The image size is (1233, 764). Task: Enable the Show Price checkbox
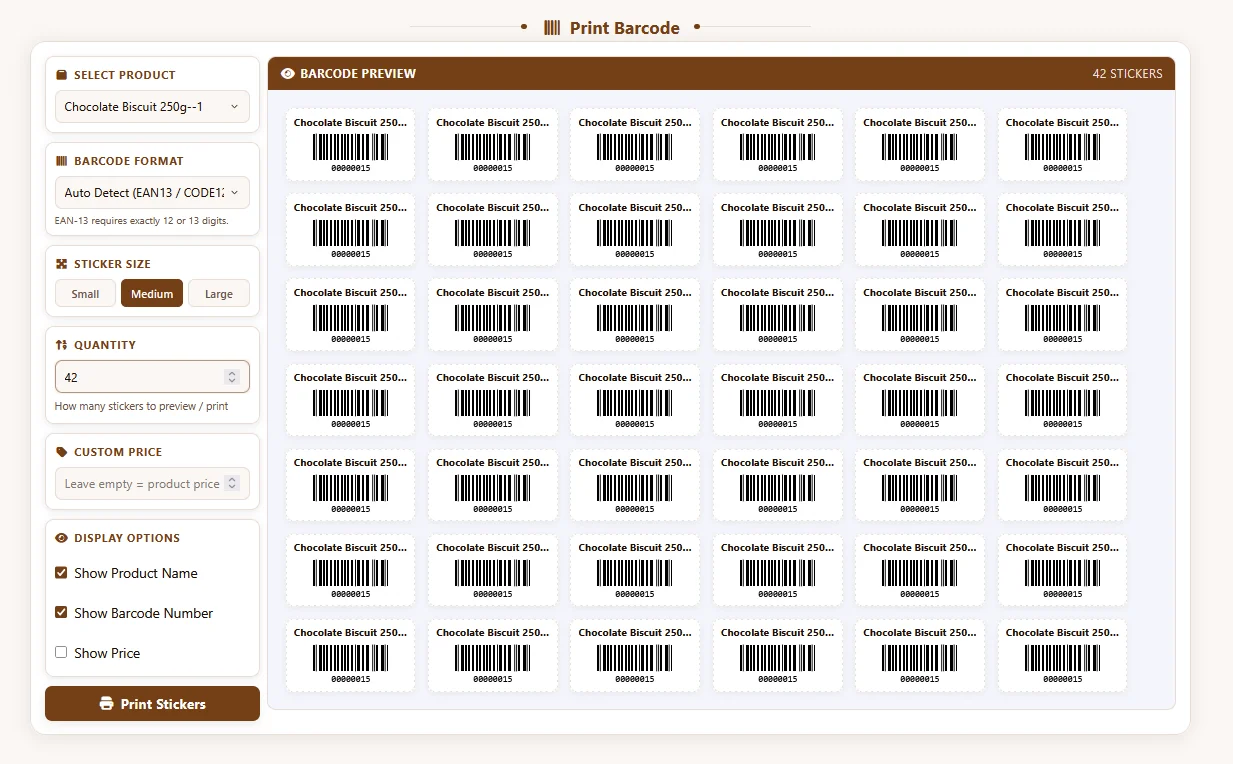(61, 652)
